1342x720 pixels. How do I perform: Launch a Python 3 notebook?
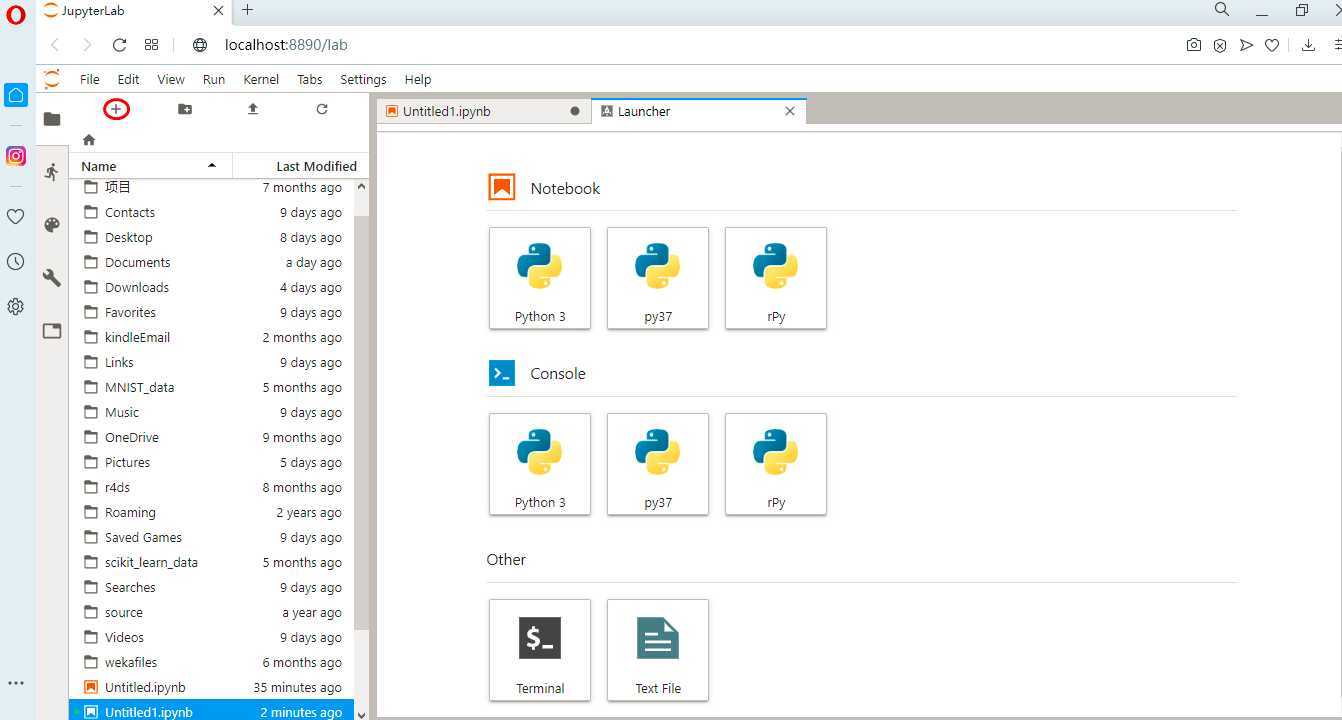click(x=540, y=278)
